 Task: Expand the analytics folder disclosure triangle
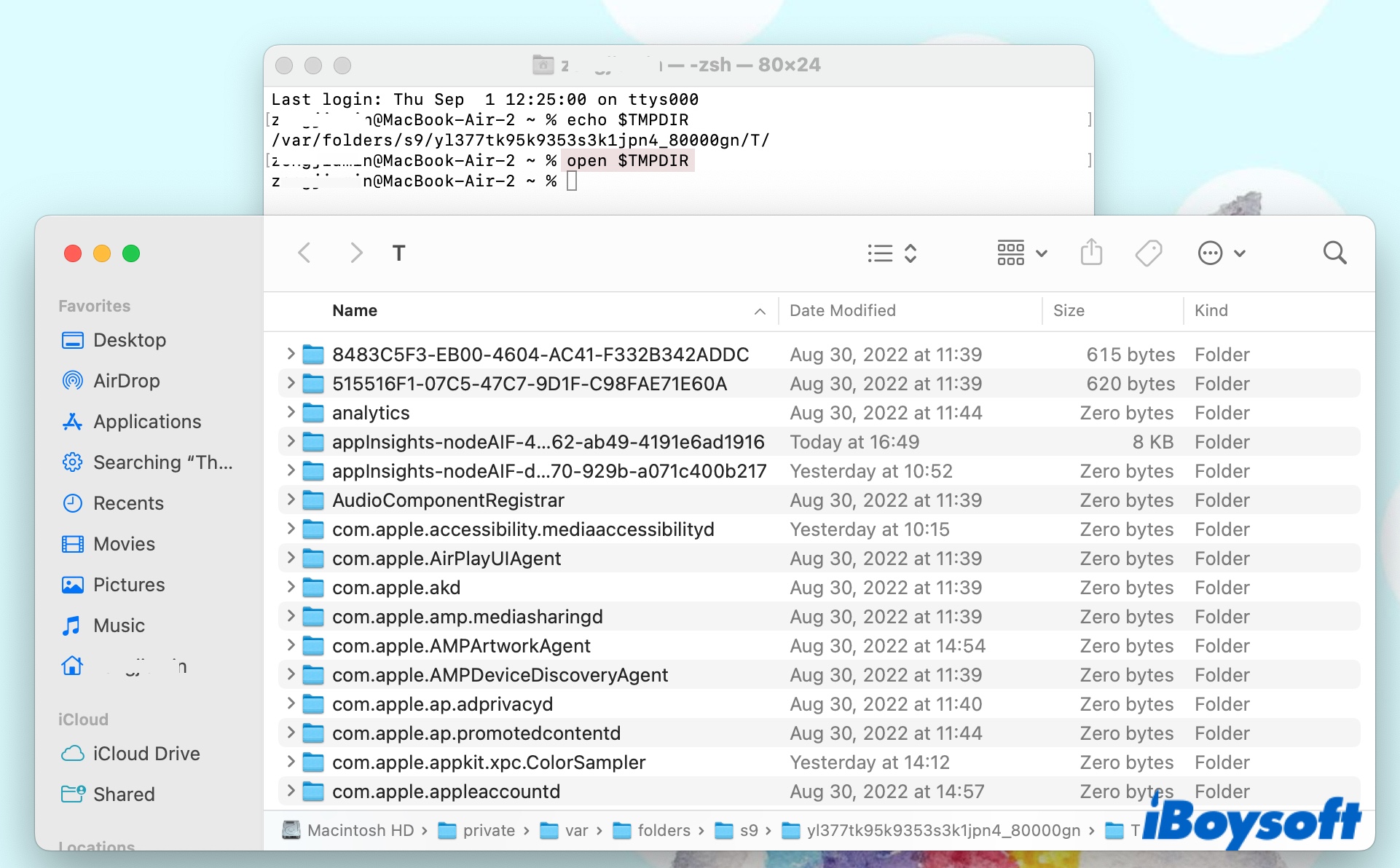(x=290, y=412)
